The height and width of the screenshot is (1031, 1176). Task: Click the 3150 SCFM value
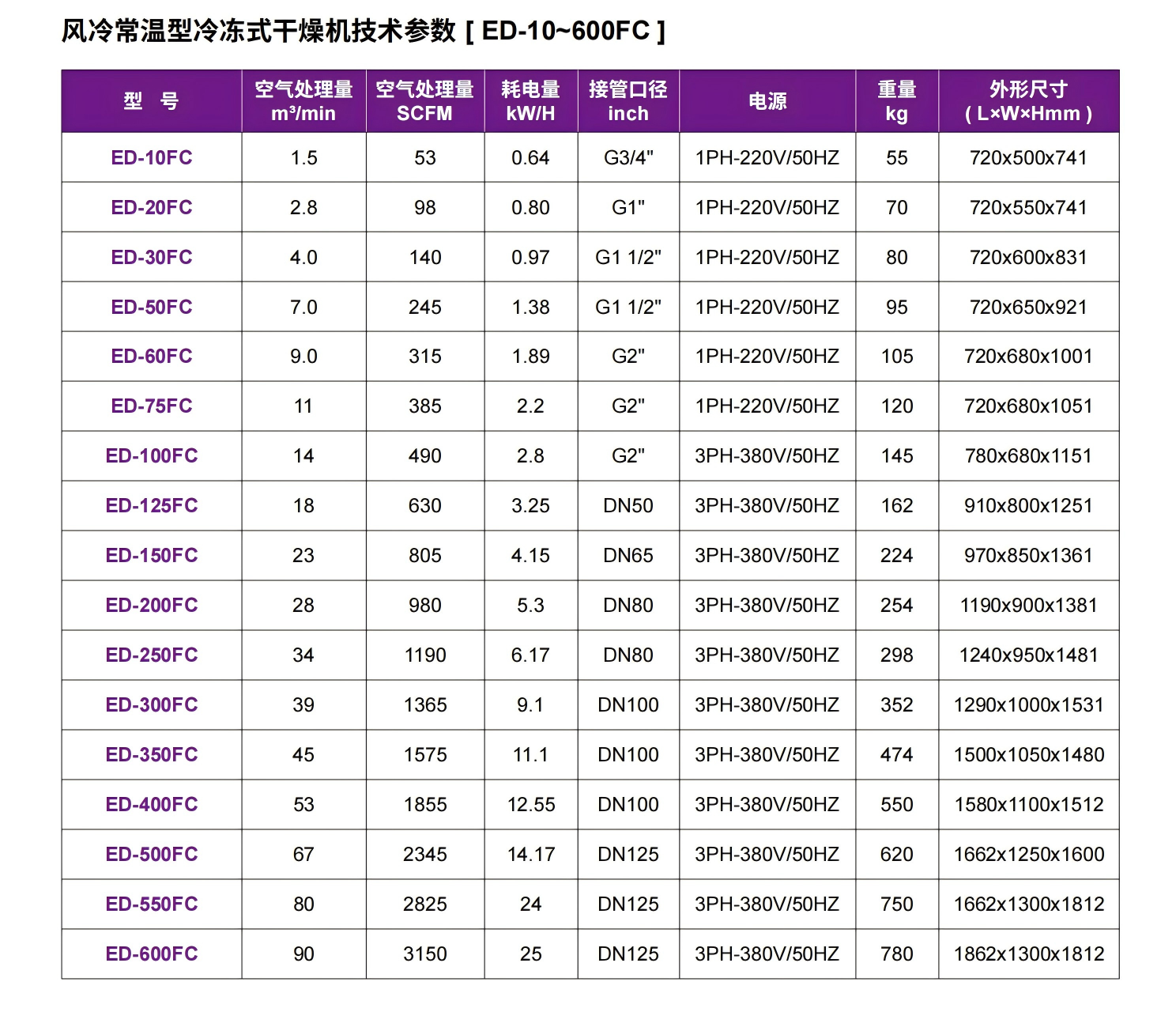coord(424,954)
